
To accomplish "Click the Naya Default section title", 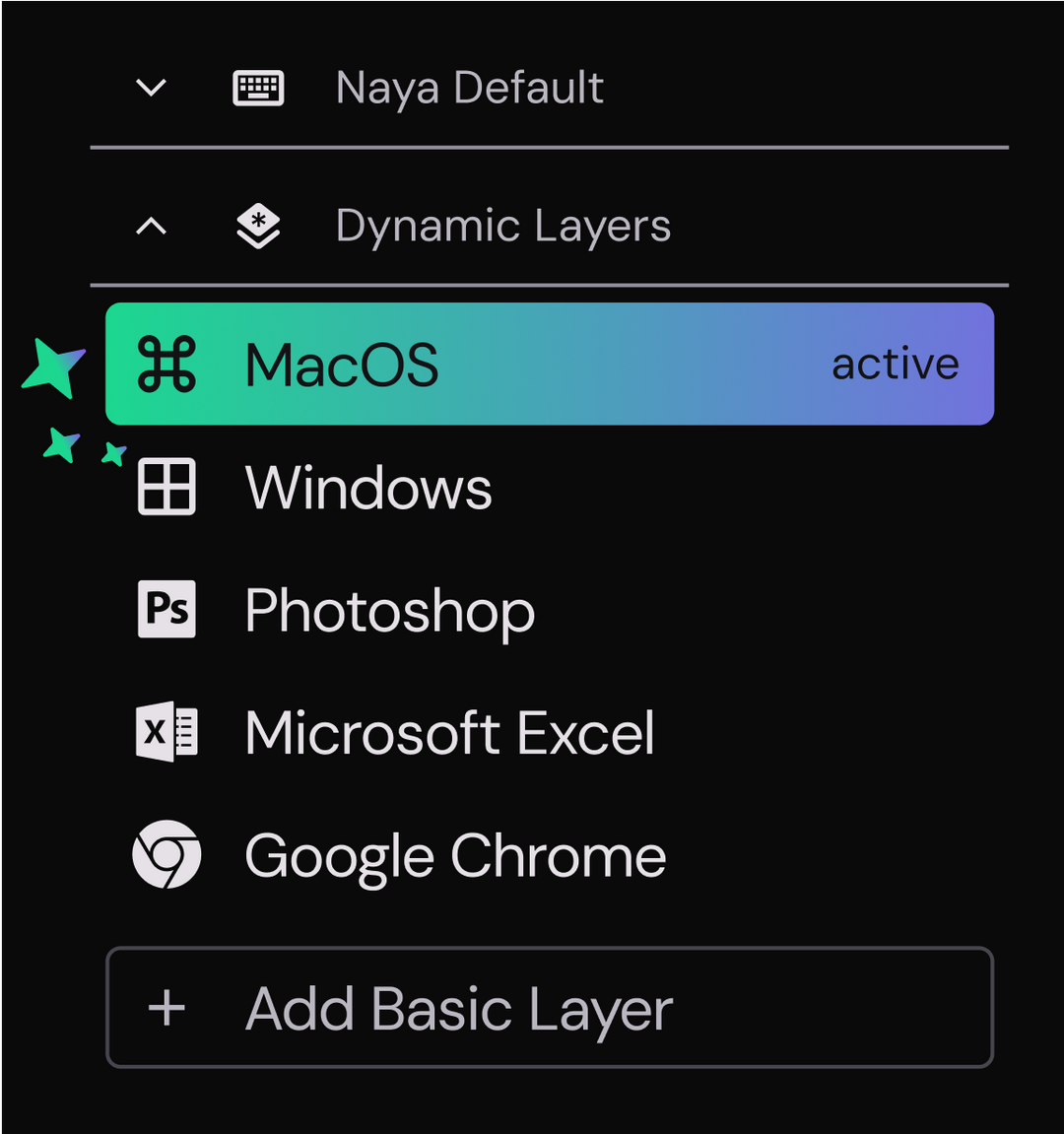I will tap(469, 88).
